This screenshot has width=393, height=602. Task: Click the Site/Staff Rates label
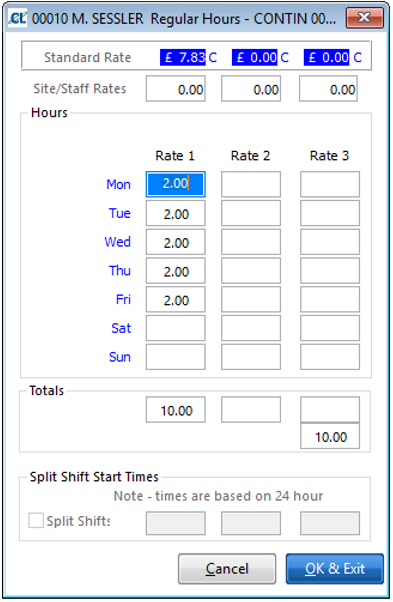(80, 89)
